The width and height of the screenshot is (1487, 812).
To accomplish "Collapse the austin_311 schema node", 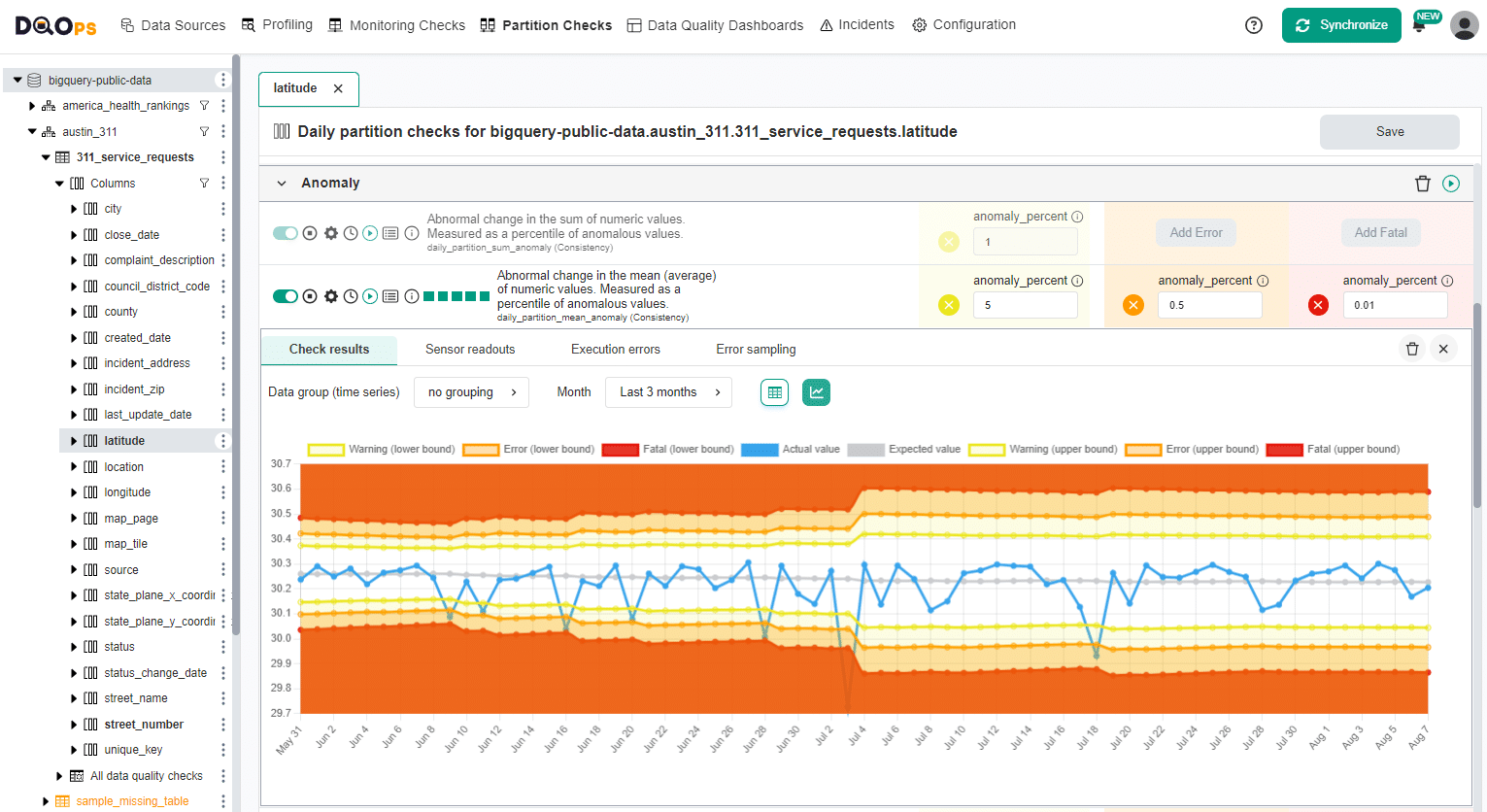I will coord(32,131).
